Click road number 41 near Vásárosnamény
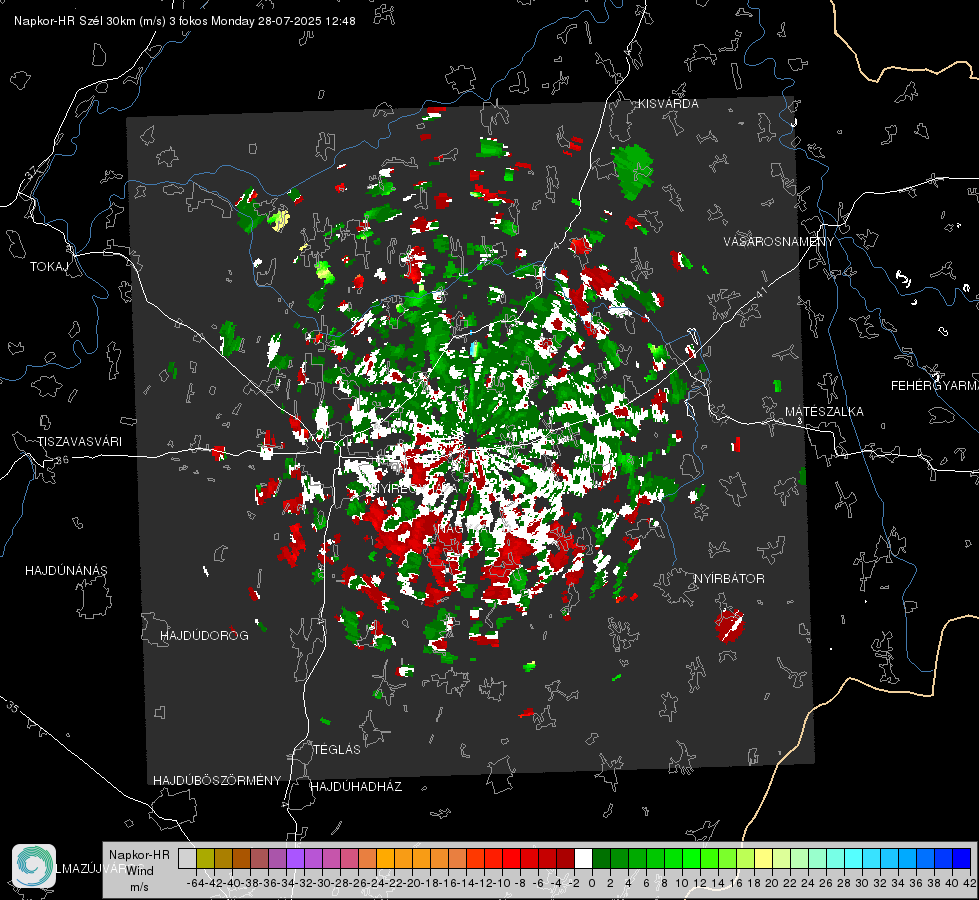Viewport: 979px width, 900px height. [x=760, y=292]
